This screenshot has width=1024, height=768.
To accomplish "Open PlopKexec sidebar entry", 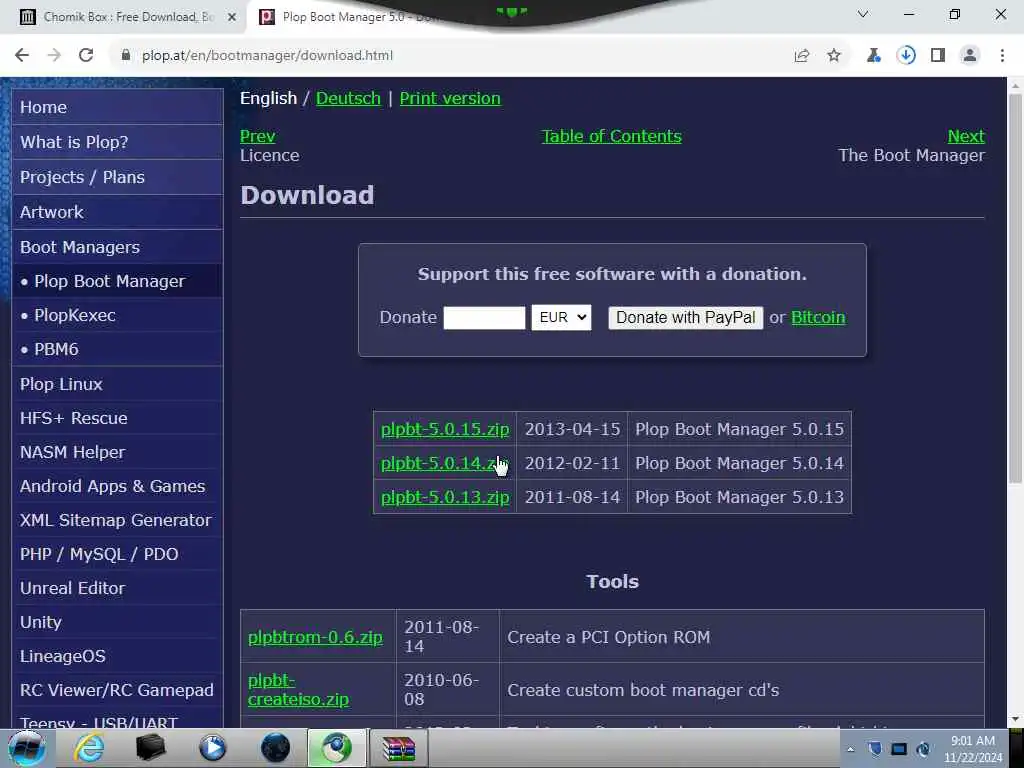I will click(x=118, y=315).
